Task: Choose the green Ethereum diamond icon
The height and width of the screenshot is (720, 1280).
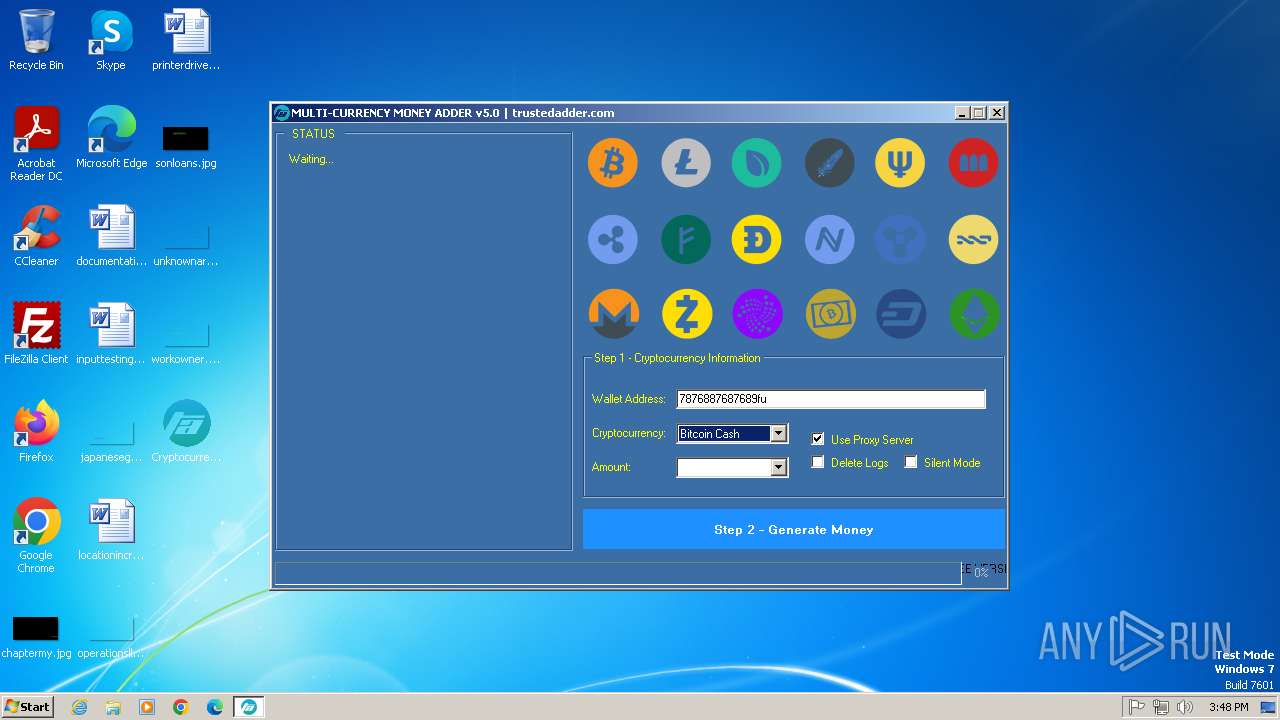Action: click(974, 314)
